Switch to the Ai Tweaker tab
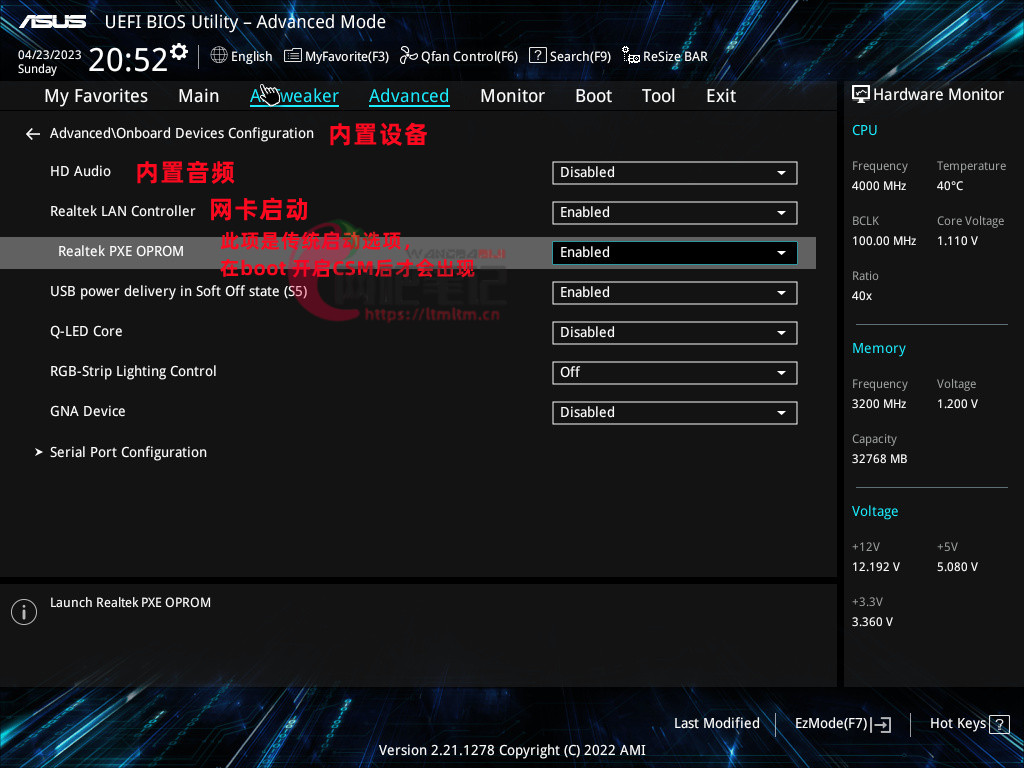This screenshot has height=768, width=1024. coord(294,96)
